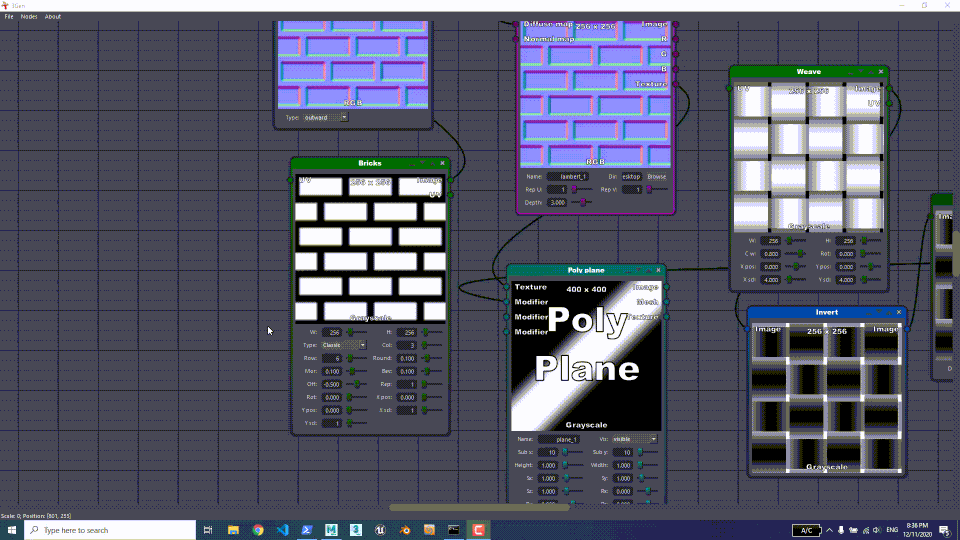Open the Vis dropdown in Poly plane node
The width and height of the screenshot is (960, 540).
634,439
